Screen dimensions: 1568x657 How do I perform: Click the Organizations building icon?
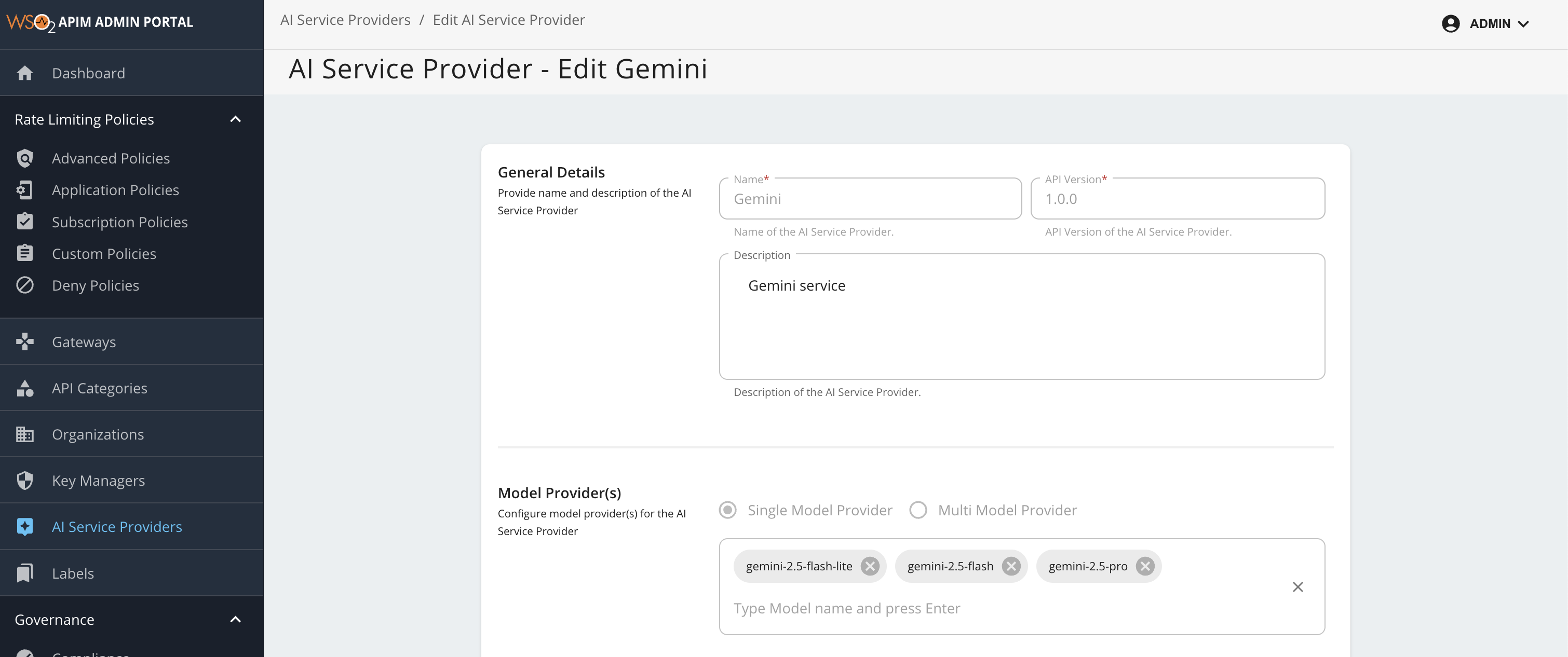tap(25, 434)
